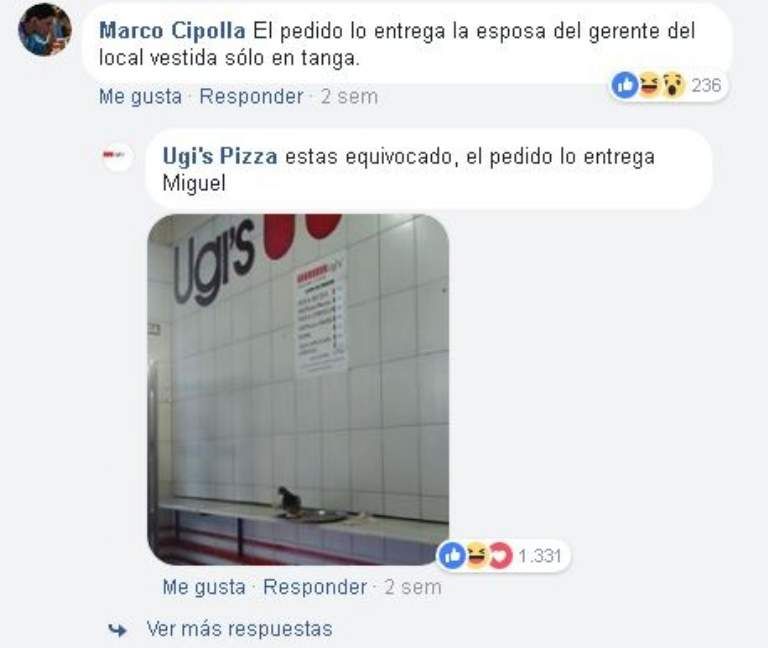Open the 2 sem timestamp on Ugi's reply
Viewport: 768px width, 648px height.
[413, 587]
